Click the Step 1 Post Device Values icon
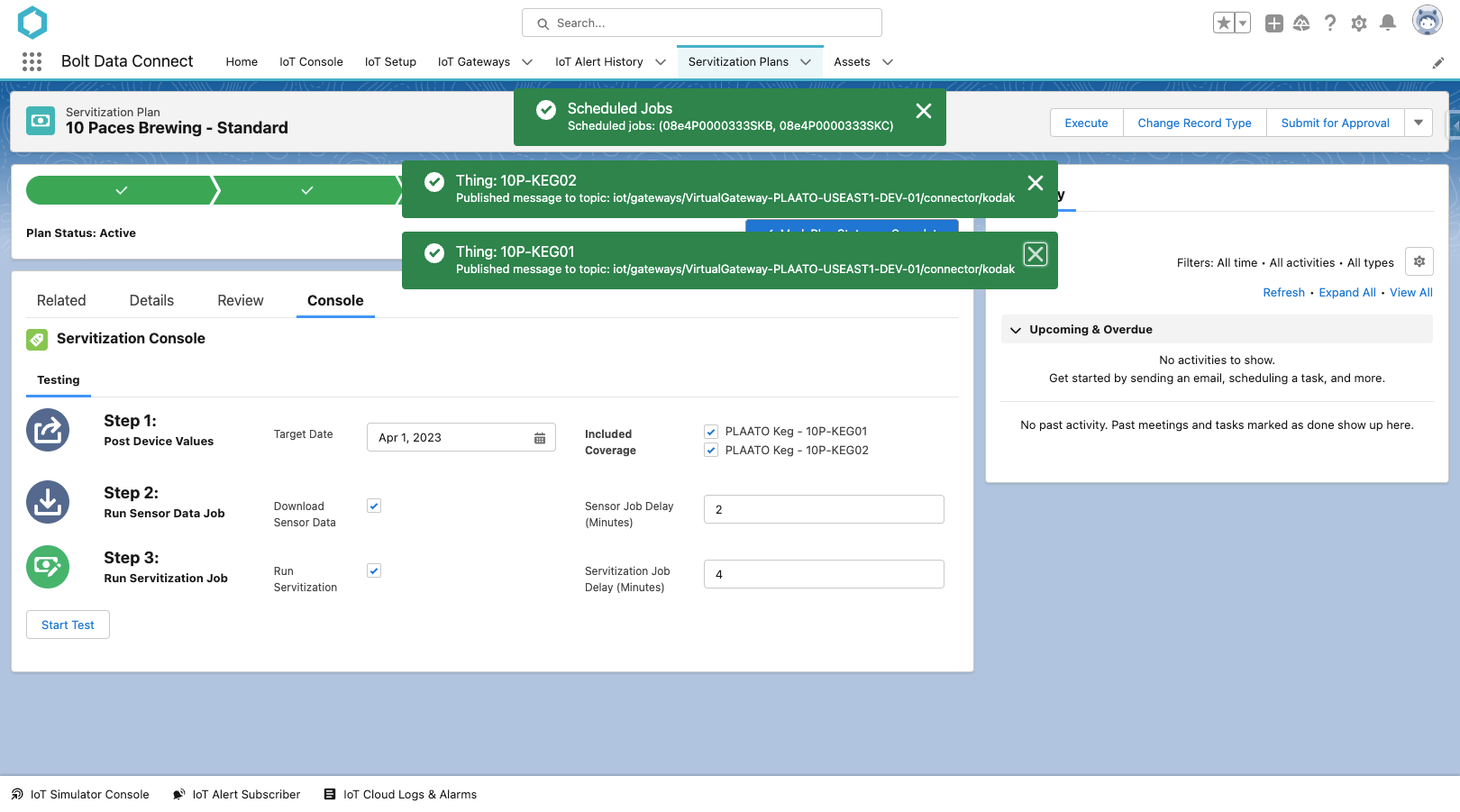The image size is (1460, 812). pyautogui.click(x=48, y=430)
